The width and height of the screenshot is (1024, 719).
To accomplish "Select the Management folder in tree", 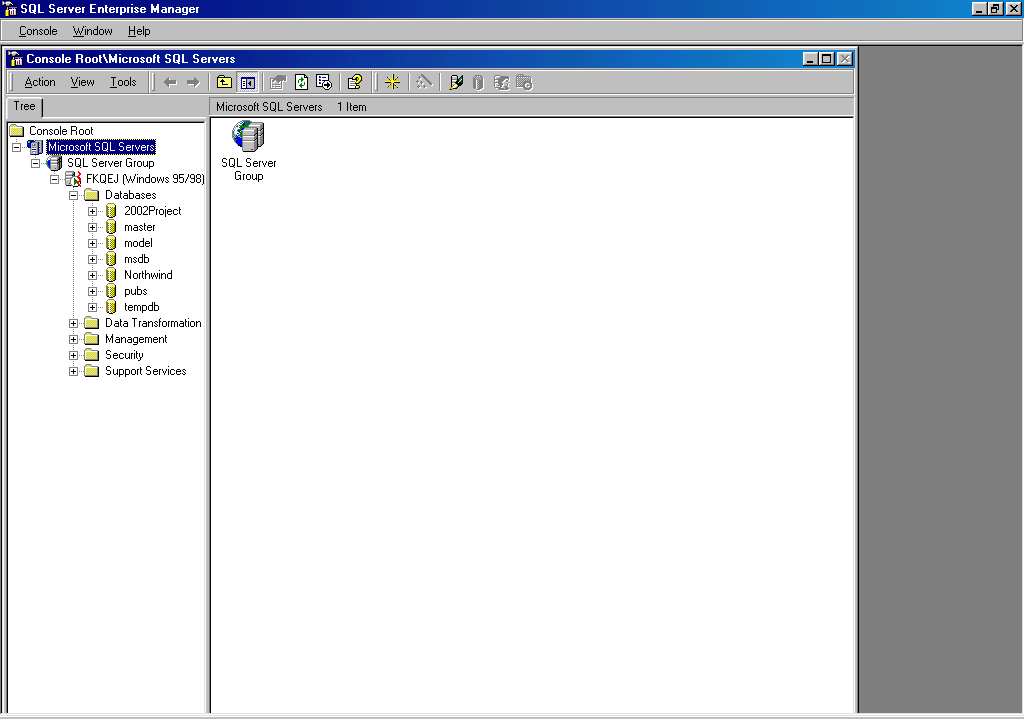I will [135, 339].
